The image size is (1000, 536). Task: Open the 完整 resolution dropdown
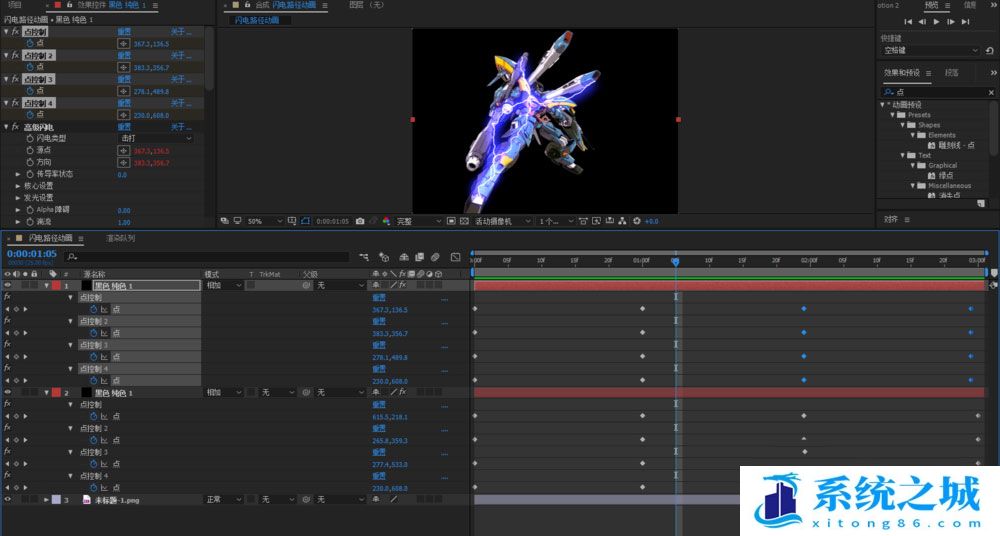(x=419, y=221)
